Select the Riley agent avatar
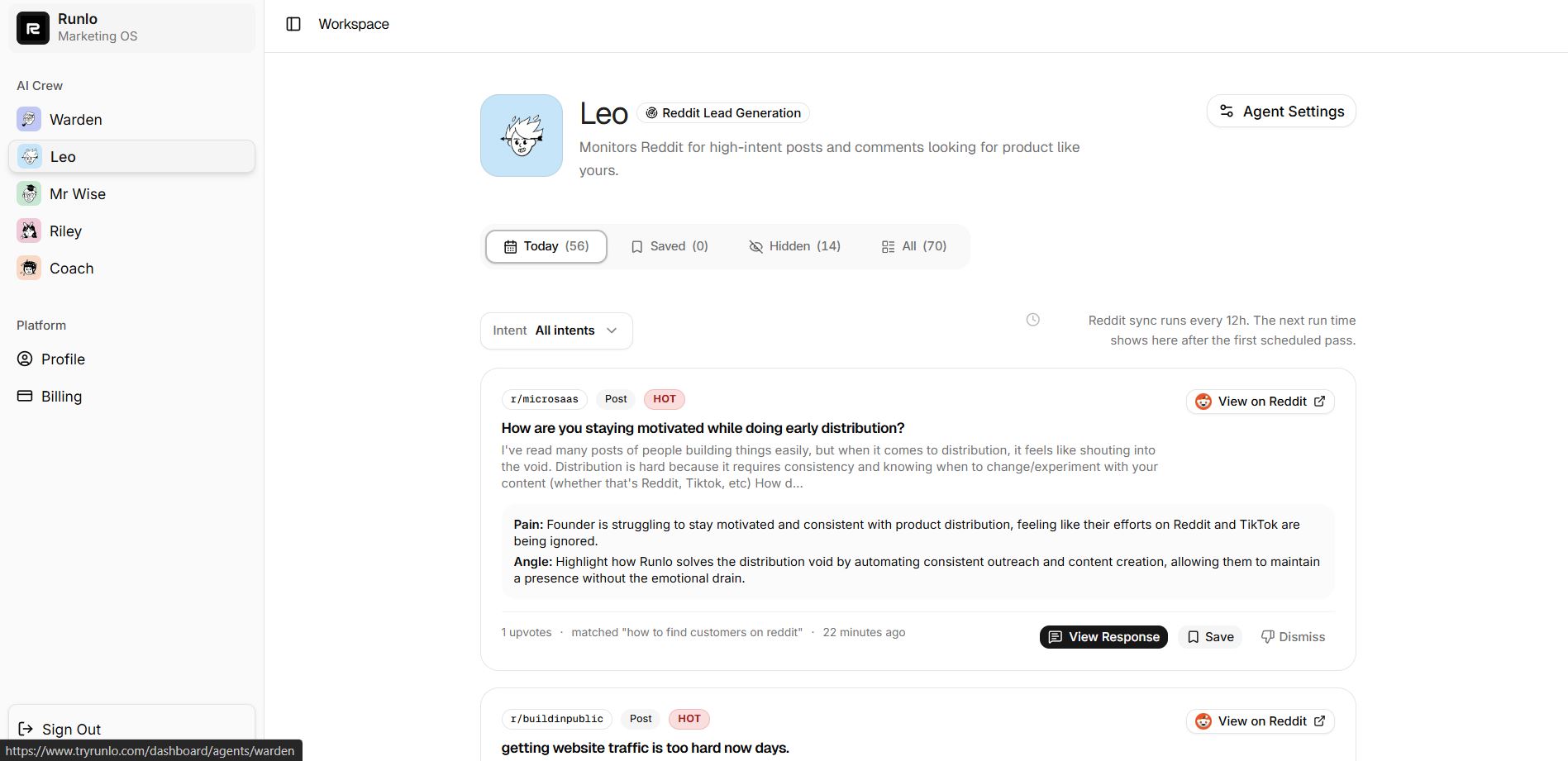 (28, 231)
